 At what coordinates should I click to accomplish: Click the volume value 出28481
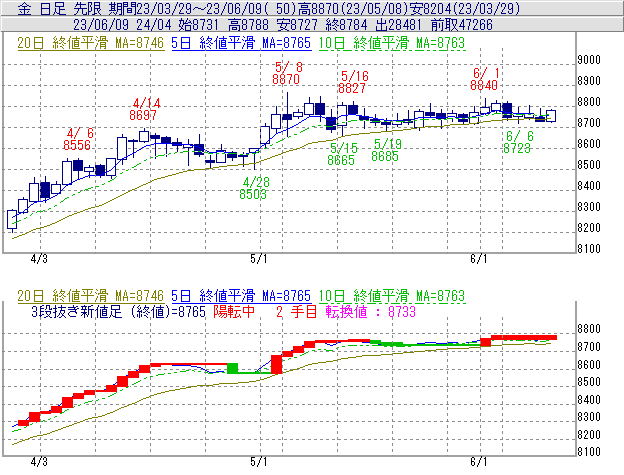pyautogui.click(x=398, y=25)
